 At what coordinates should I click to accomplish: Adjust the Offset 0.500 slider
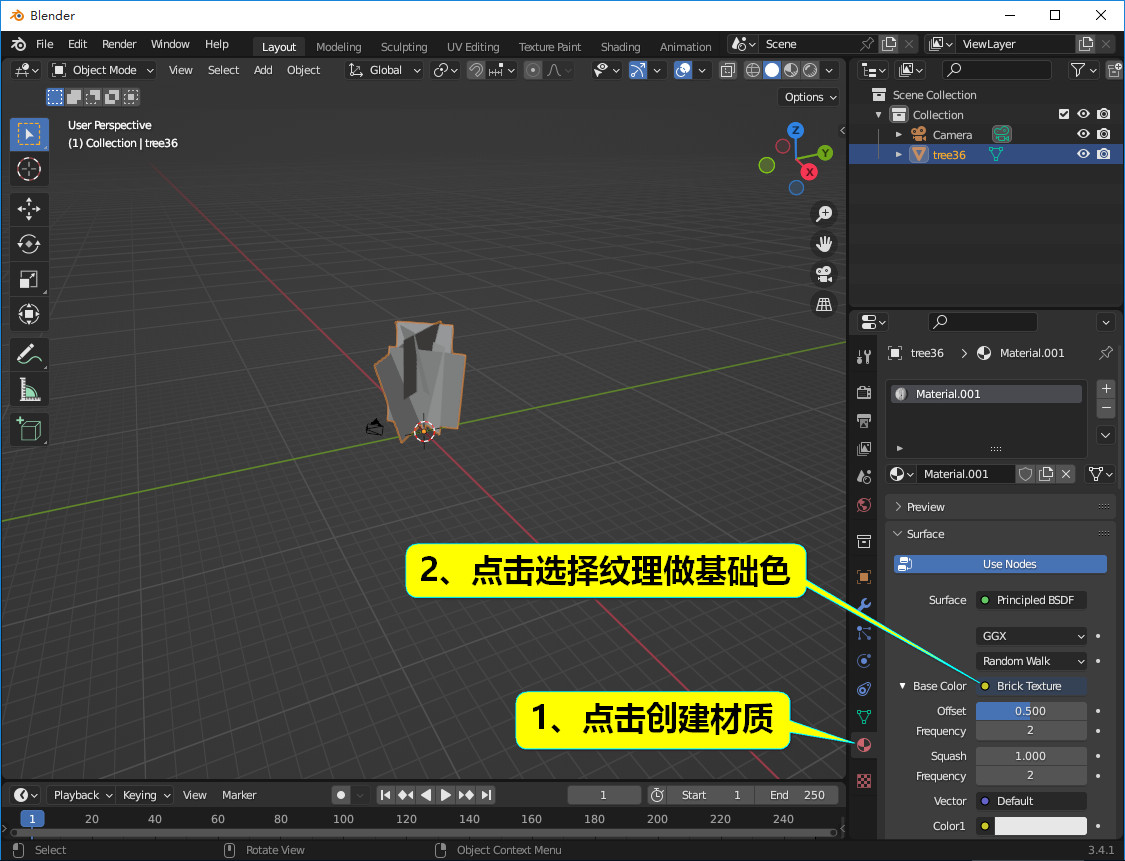(1030, 711)
